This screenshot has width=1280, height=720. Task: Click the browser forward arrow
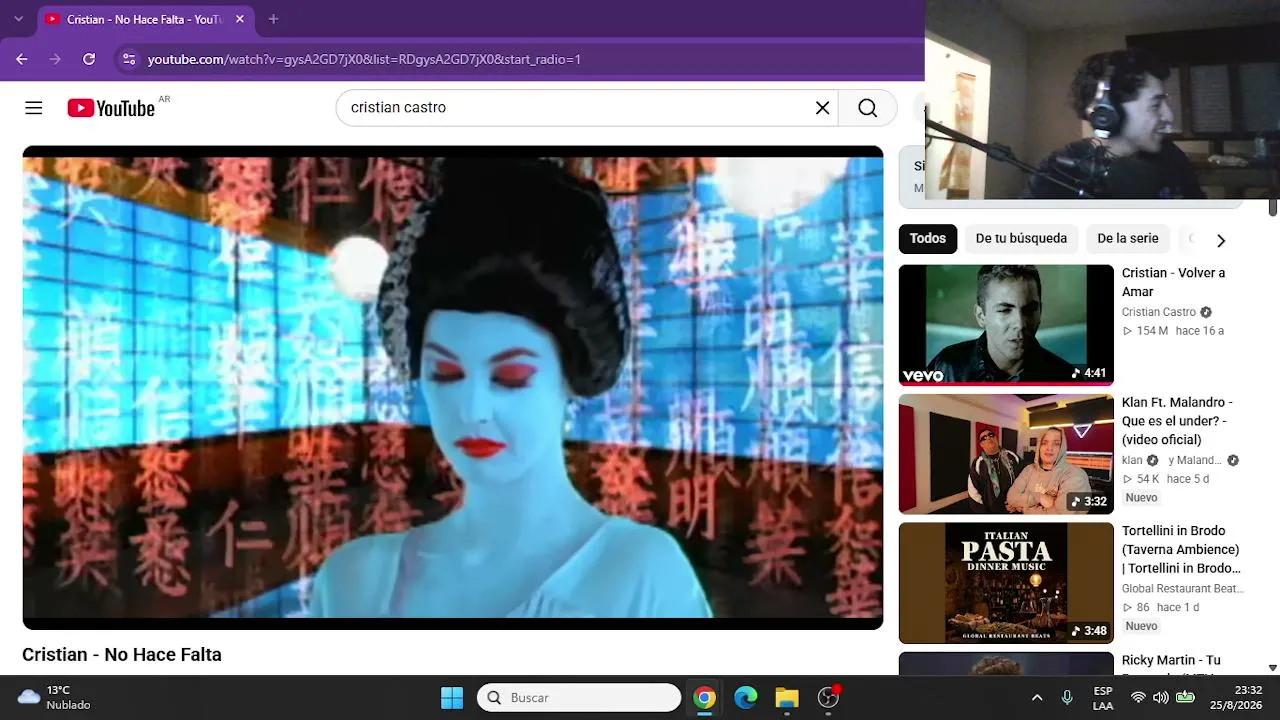coord(55,59)
